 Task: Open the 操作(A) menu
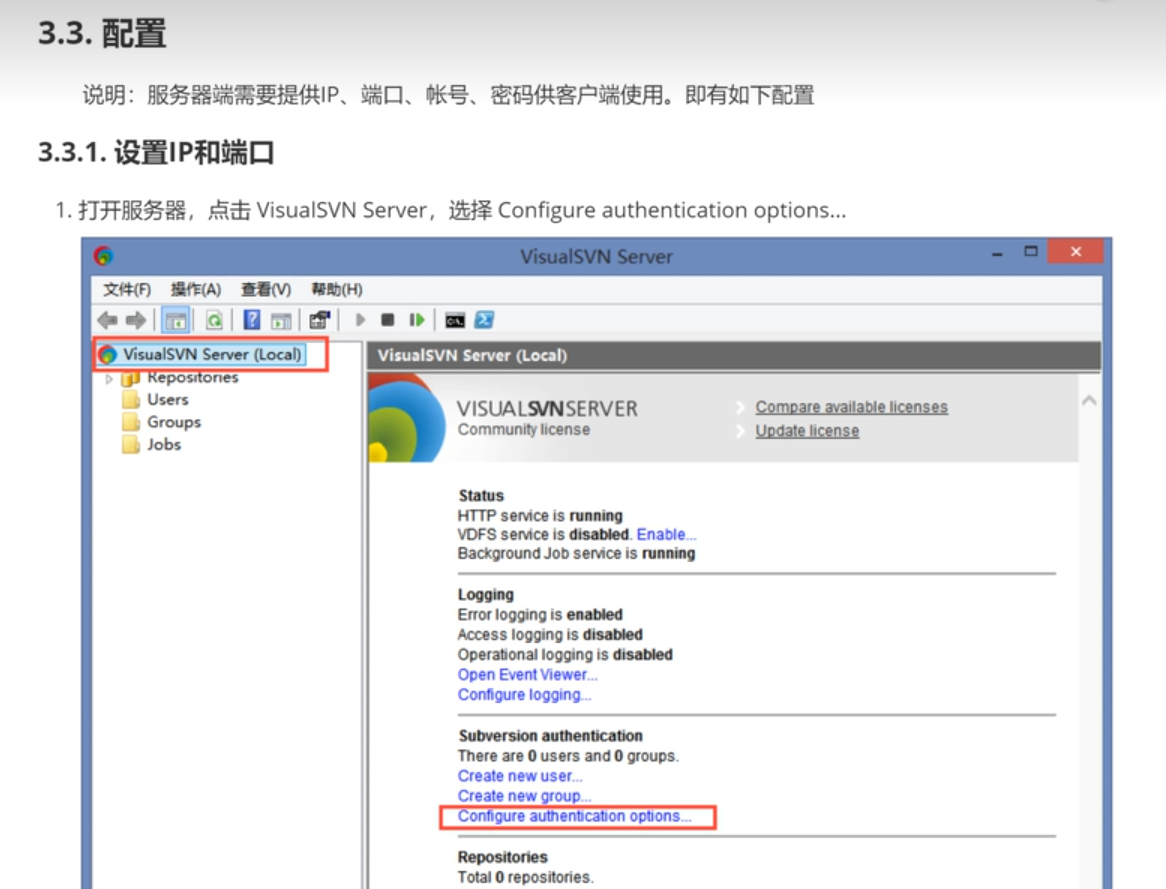click(196, 289)
